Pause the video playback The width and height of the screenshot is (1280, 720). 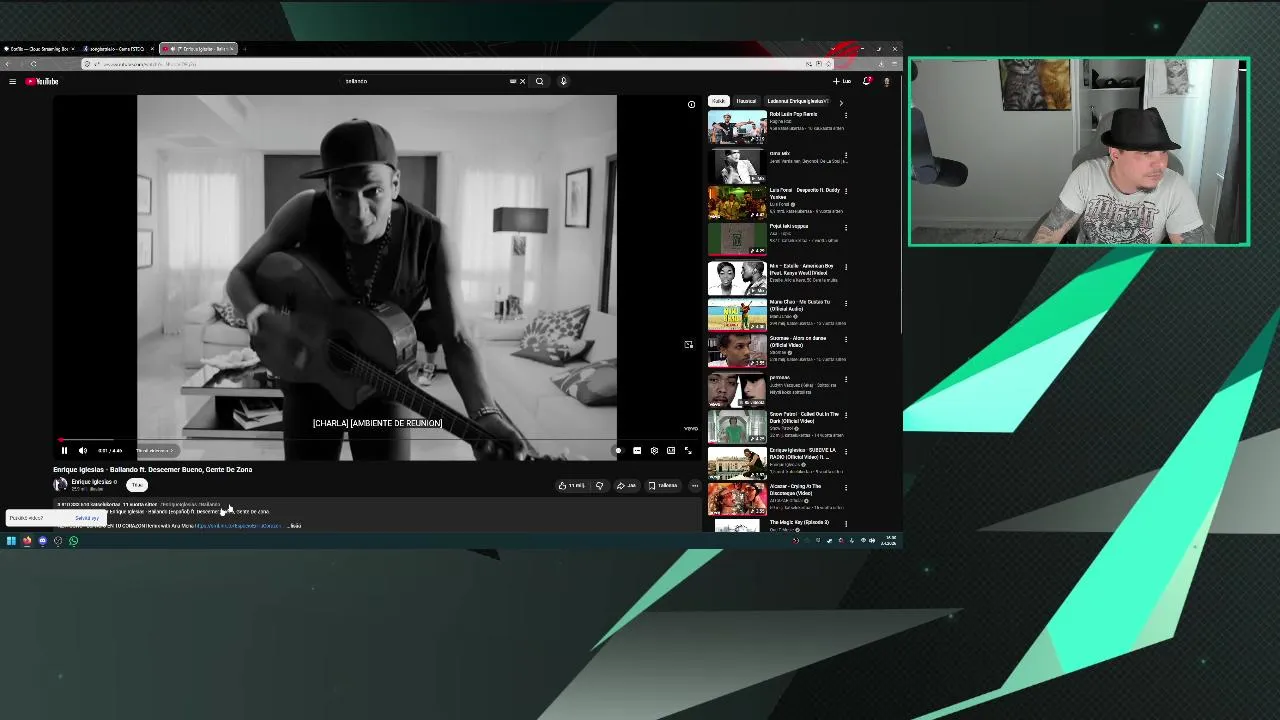64,451
